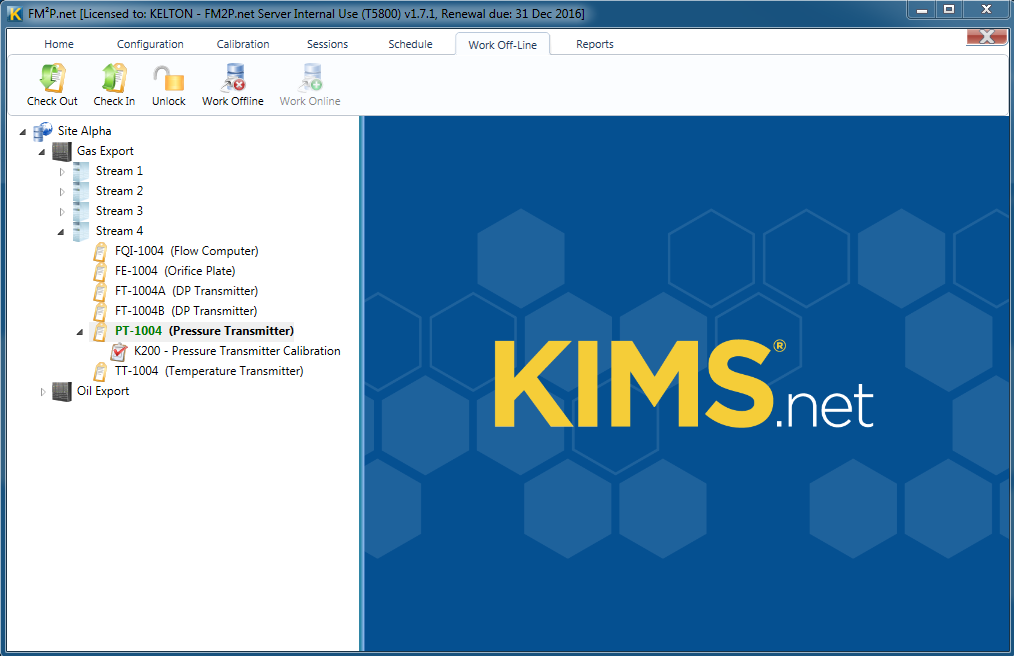Image resolution: width=1014 pixels, height=656 pixels.
Task: Click the Site Alpha globe icon
Action: click(43, 131)
